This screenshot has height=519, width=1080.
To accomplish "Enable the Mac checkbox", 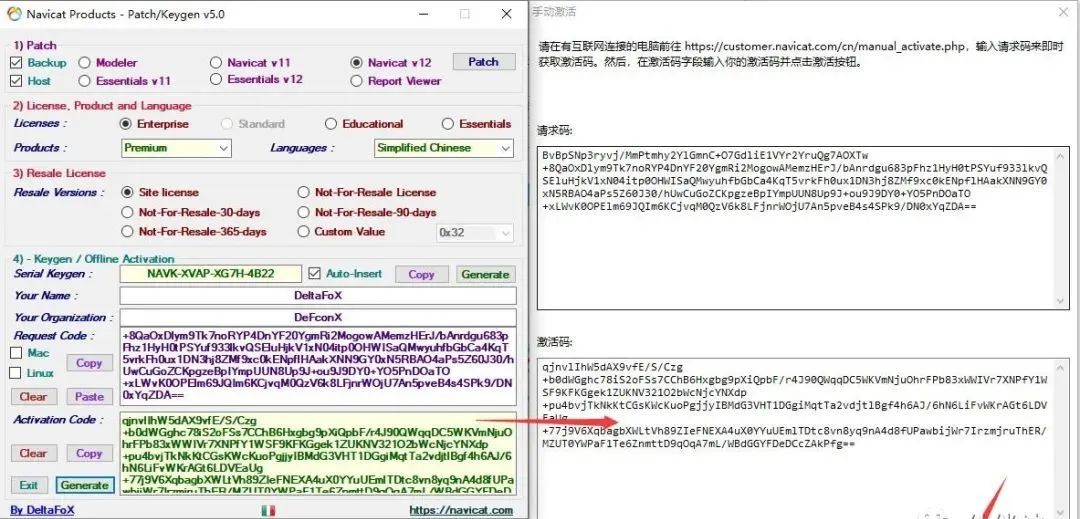I will [16, 353].
